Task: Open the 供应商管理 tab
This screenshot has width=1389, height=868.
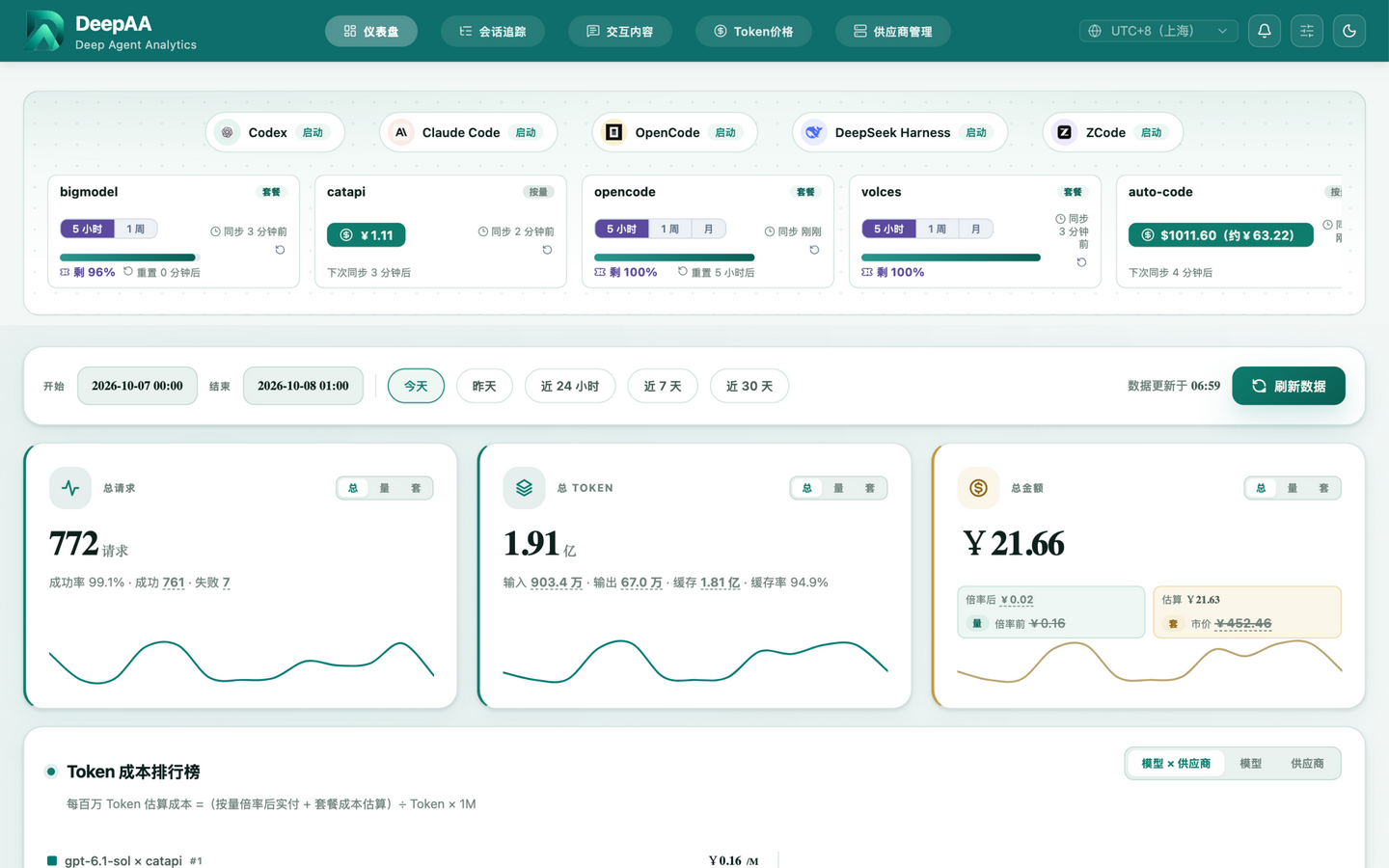Action: [893, 31]
